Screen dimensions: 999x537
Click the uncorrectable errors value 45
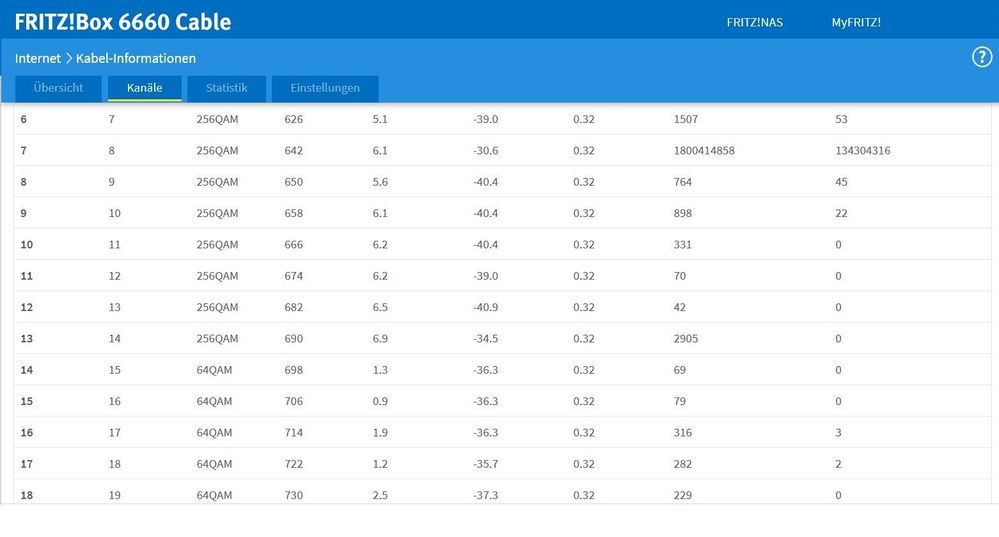click(841, 182)
